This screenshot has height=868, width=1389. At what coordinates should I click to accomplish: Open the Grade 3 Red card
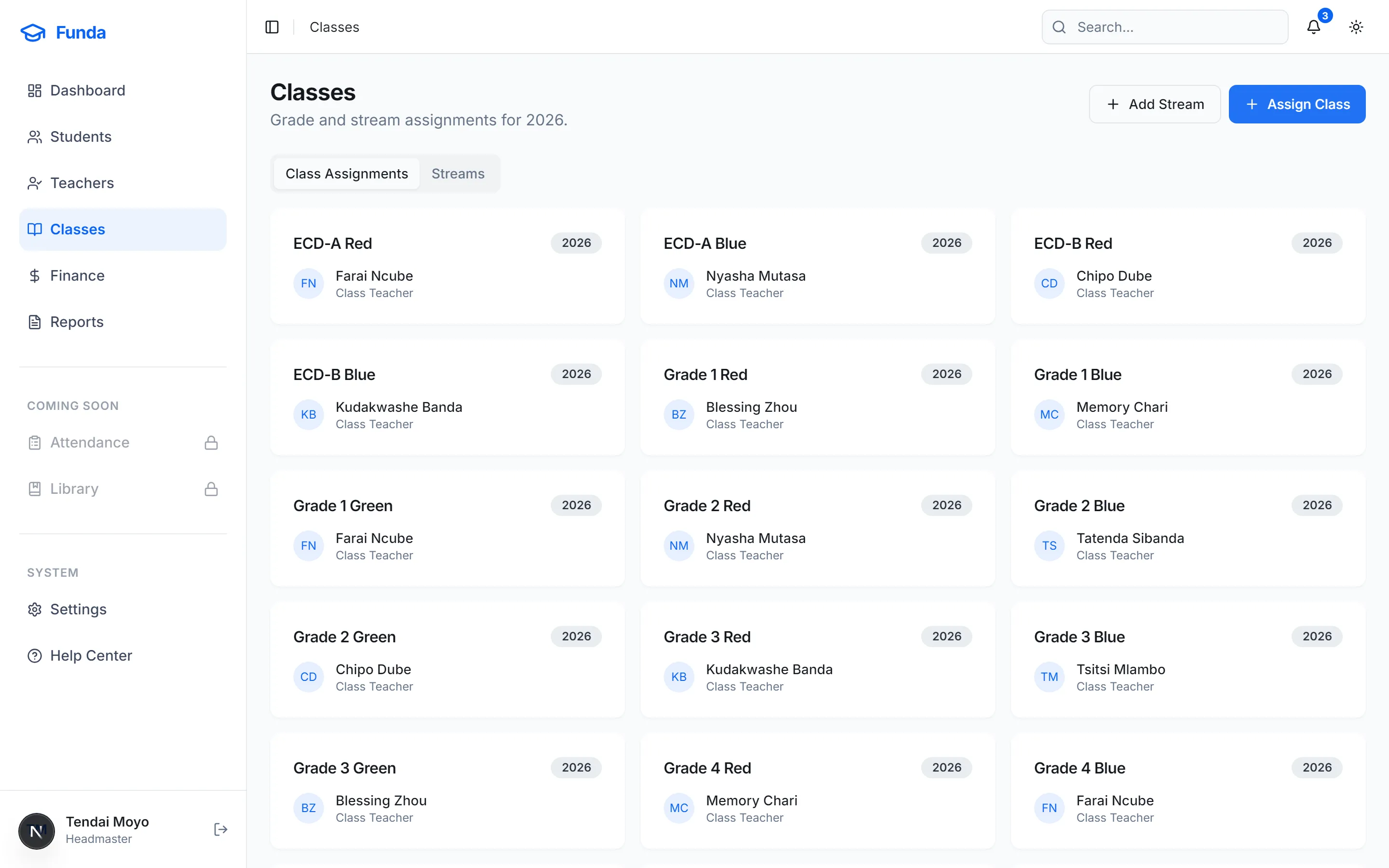[x=818, y=660]
